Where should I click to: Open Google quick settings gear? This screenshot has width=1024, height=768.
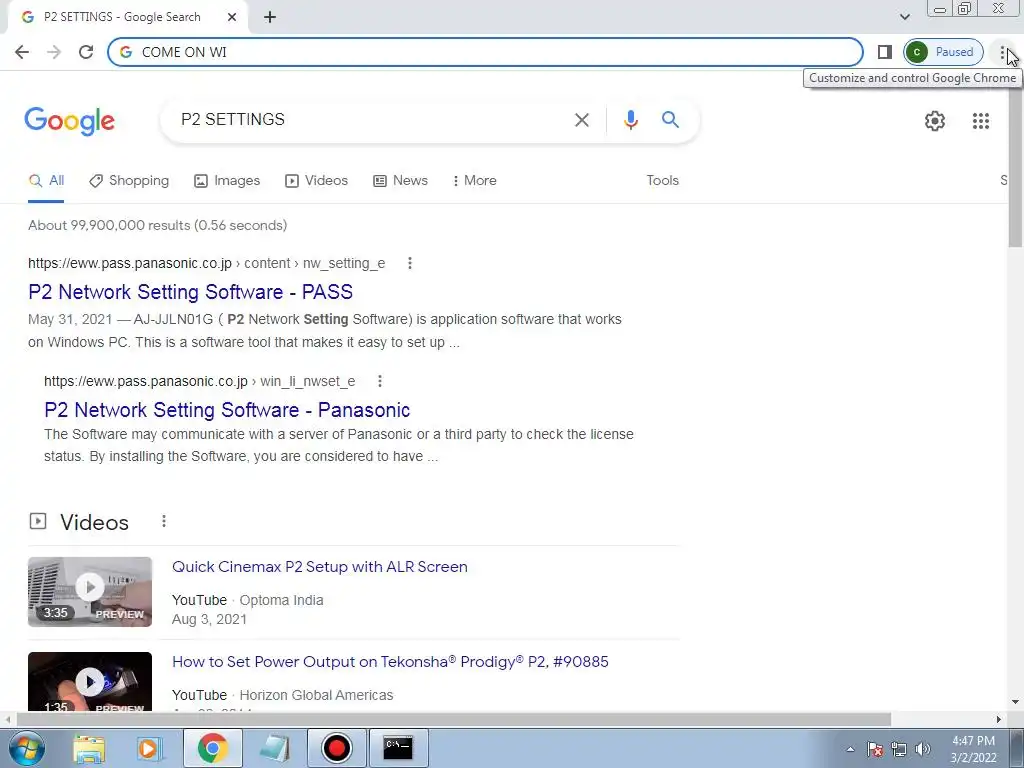pyautogui.click(x=935, y=121)
